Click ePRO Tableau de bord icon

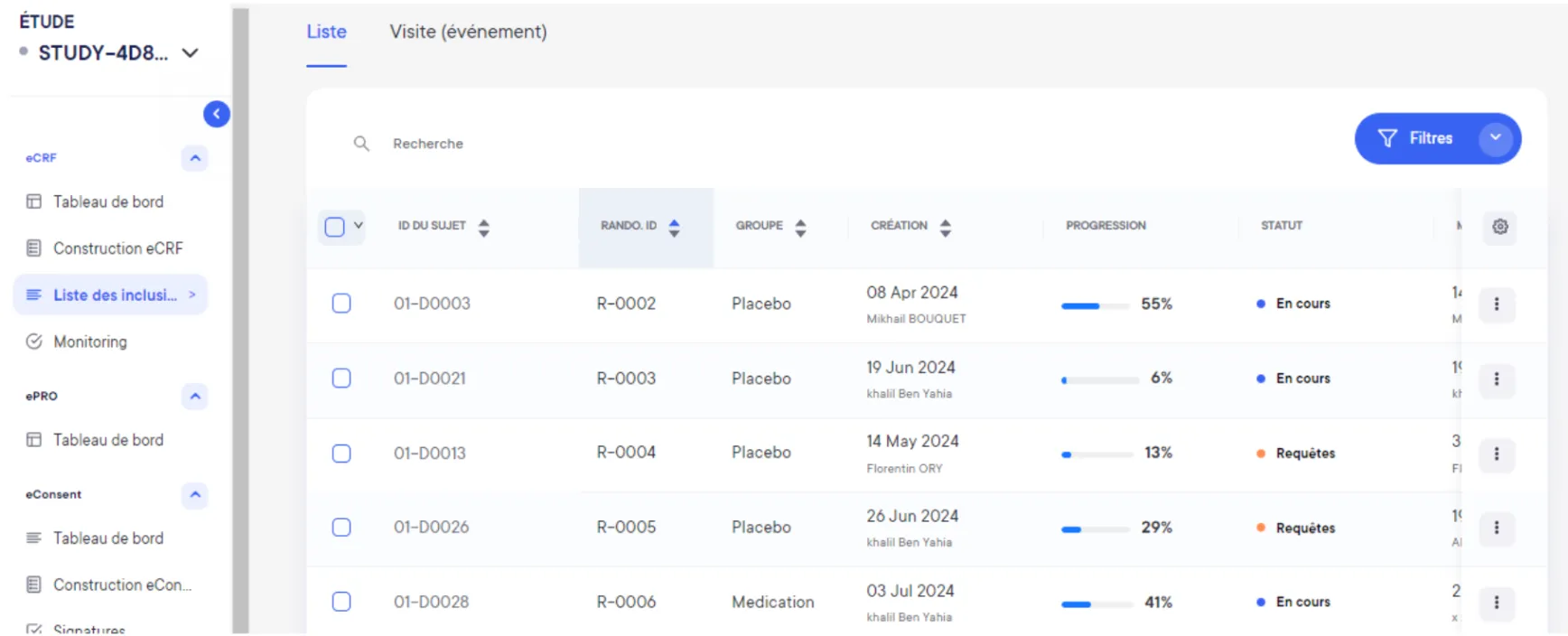click(x=34, y=440)
